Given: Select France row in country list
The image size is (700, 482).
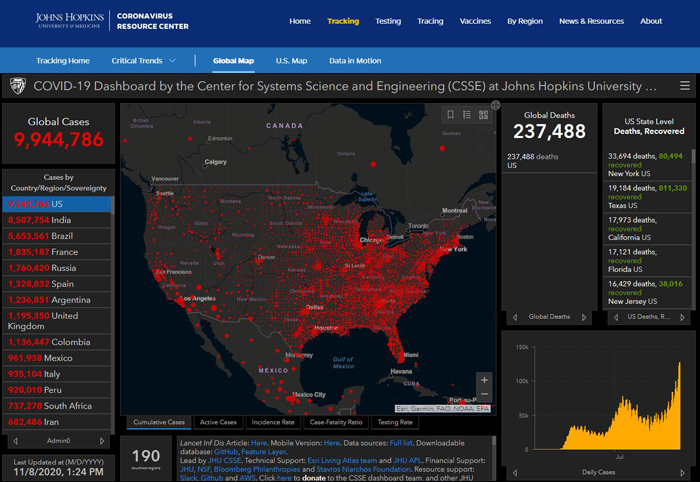Looking at the screenshot, I should point(57,252).
